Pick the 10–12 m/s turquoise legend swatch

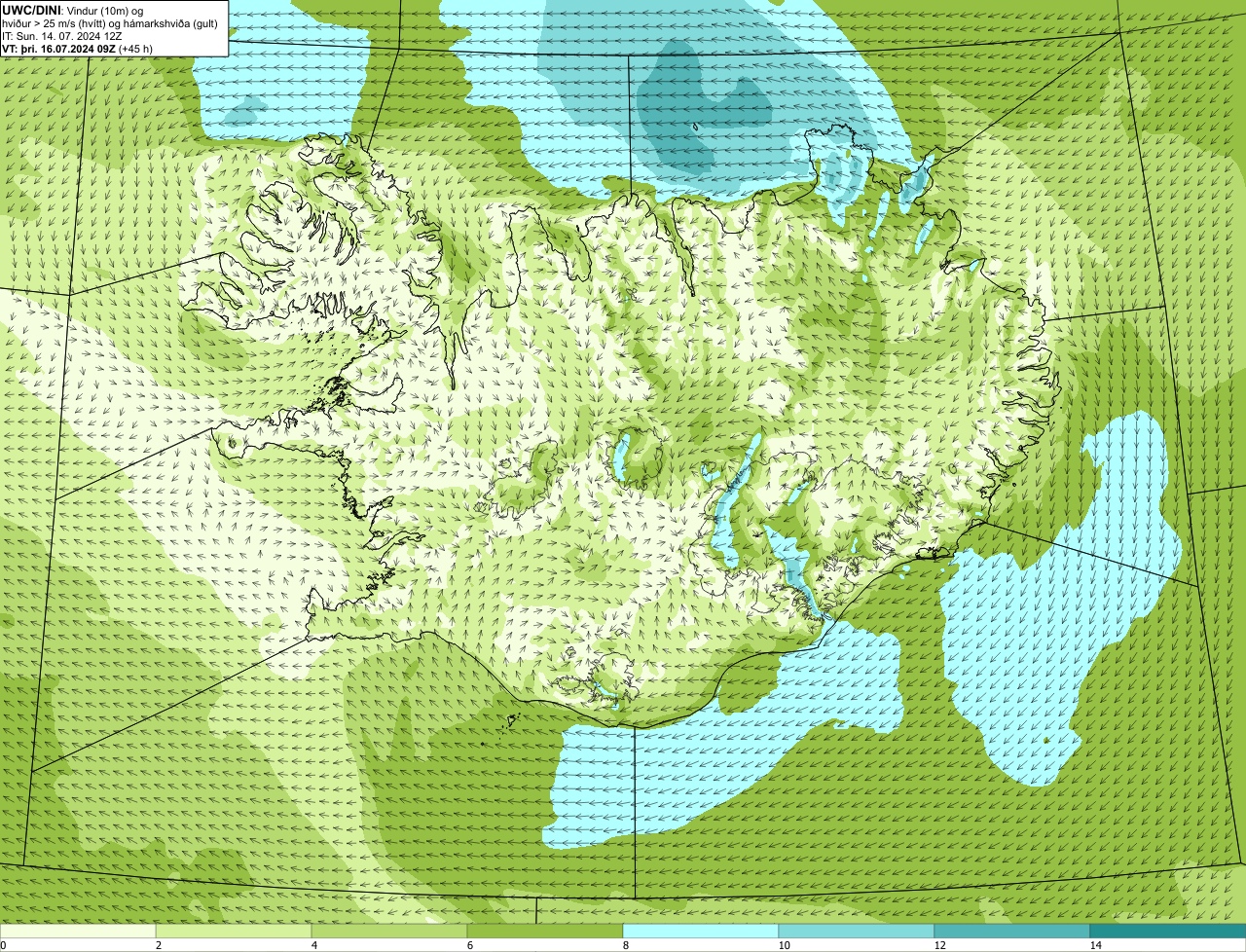(857, 931)
